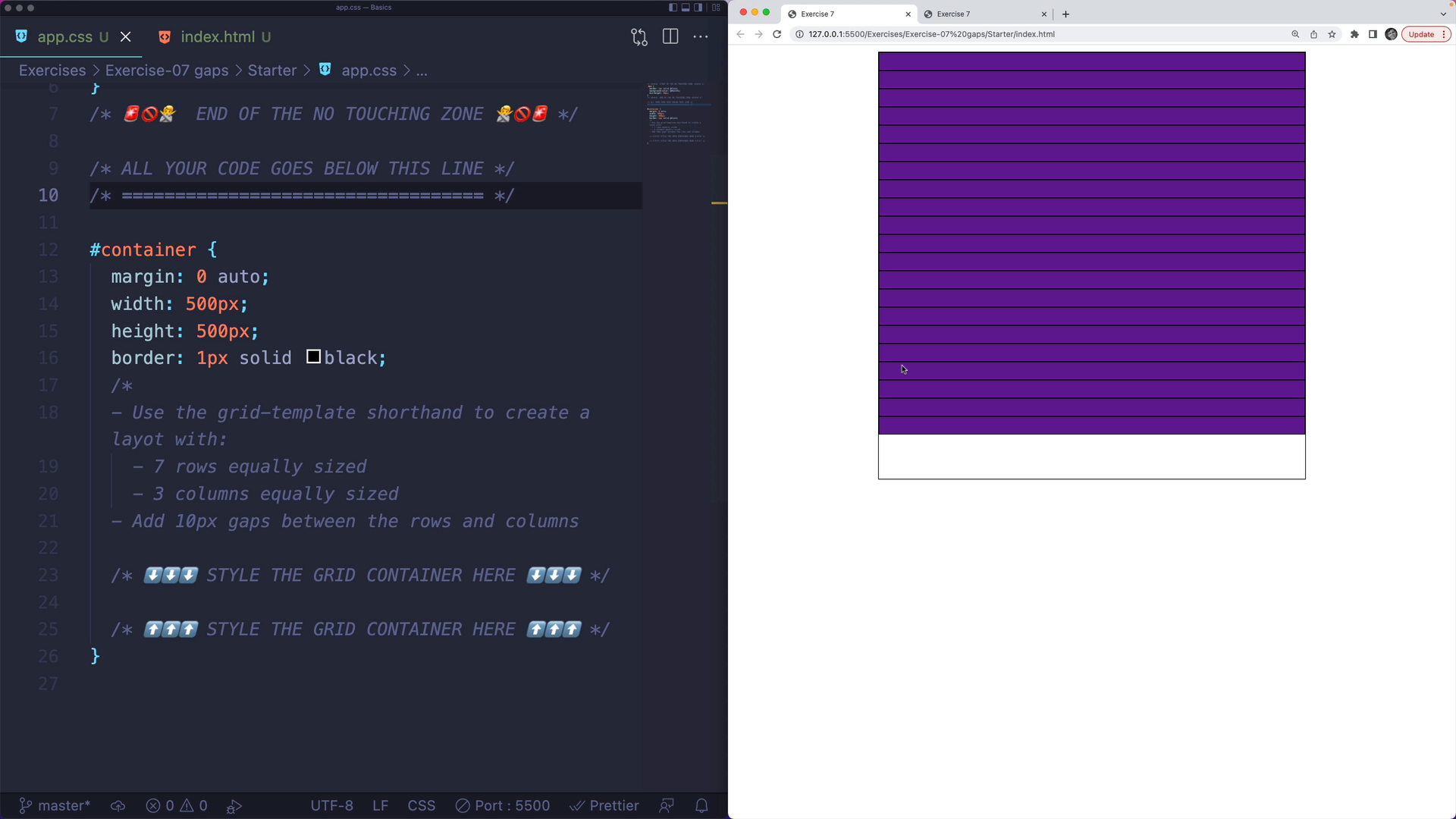Change the CSS language mode
The height and width of the screenshot is (819, 1456).
click(x=421, y=805)
